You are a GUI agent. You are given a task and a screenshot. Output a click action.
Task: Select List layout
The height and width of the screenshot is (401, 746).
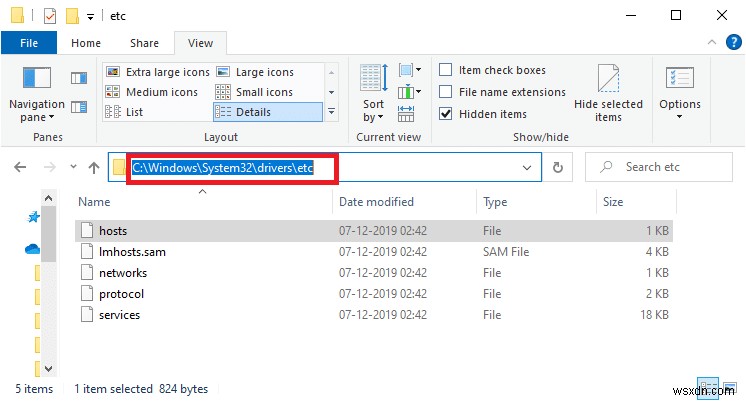(x=124, y=112)
